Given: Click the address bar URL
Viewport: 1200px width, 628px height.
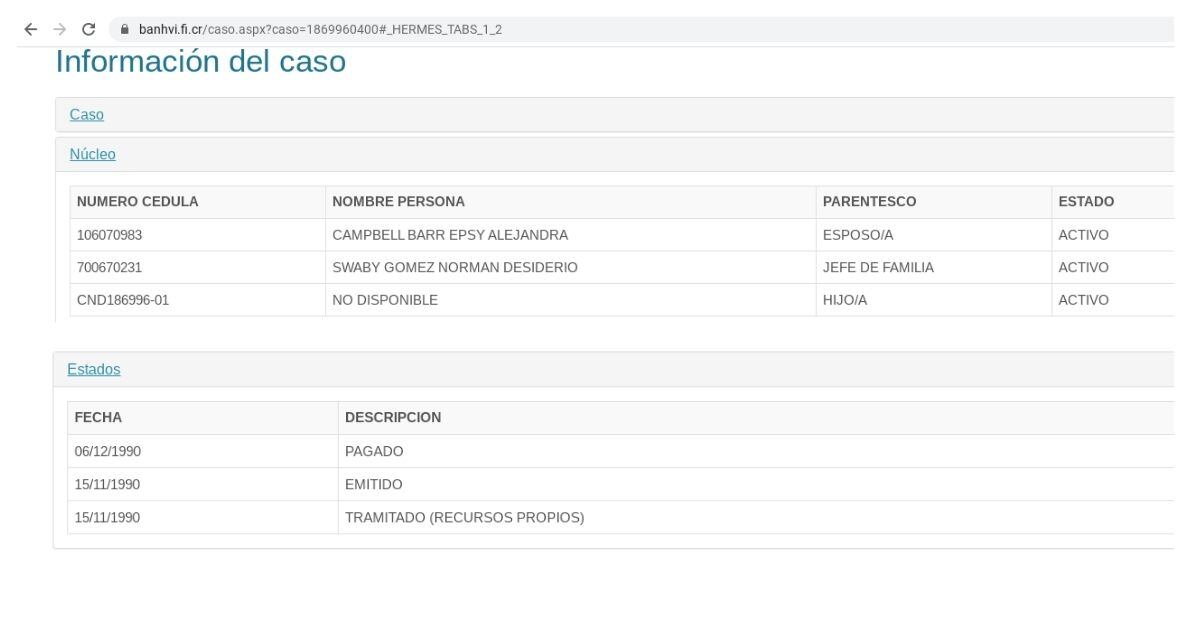Looking at the screenshot, I should pos(320,29).
